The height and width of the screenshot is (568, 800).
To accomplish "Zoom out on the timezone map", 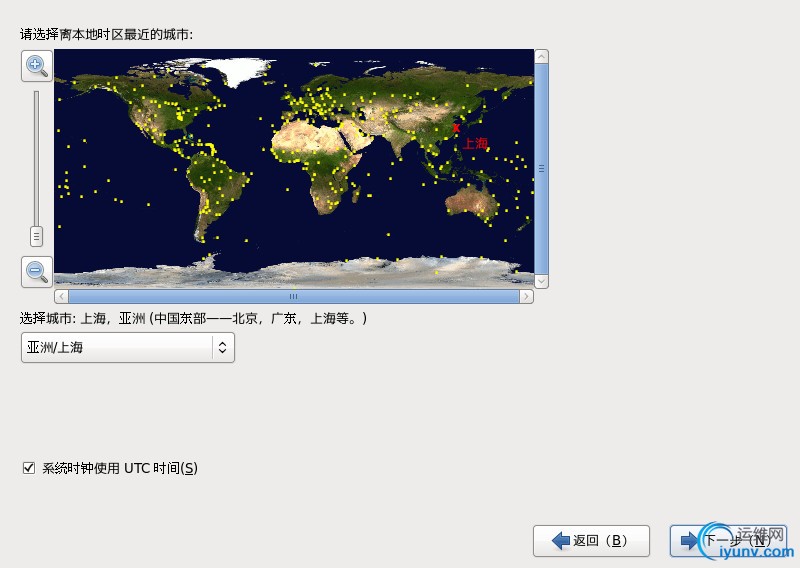I will pyautogui.click(x=37, y=271).
